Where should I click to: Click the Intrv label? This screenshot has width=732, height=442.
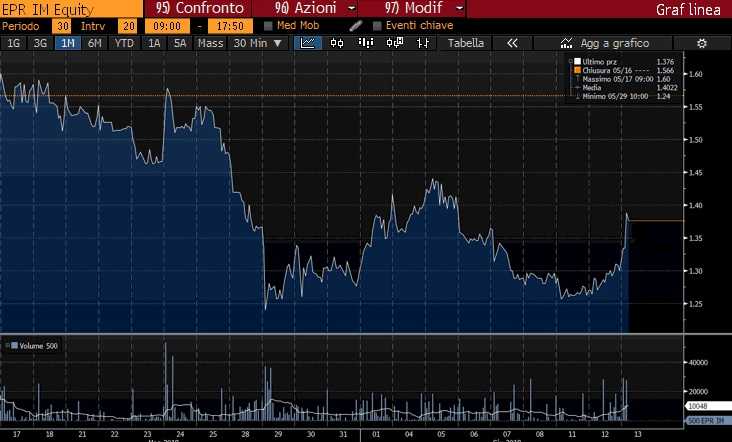click(93, 26)
